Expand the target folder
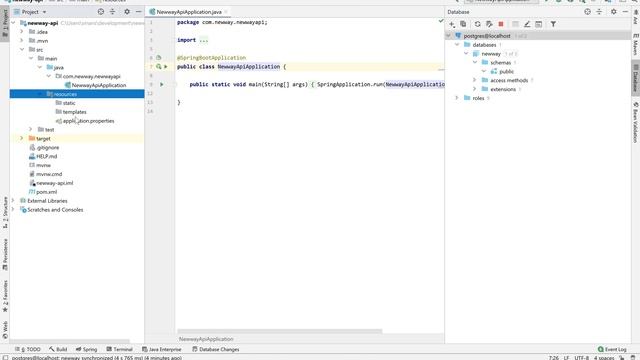The width and height of the screenshot is (640, 360). [22, 138]
